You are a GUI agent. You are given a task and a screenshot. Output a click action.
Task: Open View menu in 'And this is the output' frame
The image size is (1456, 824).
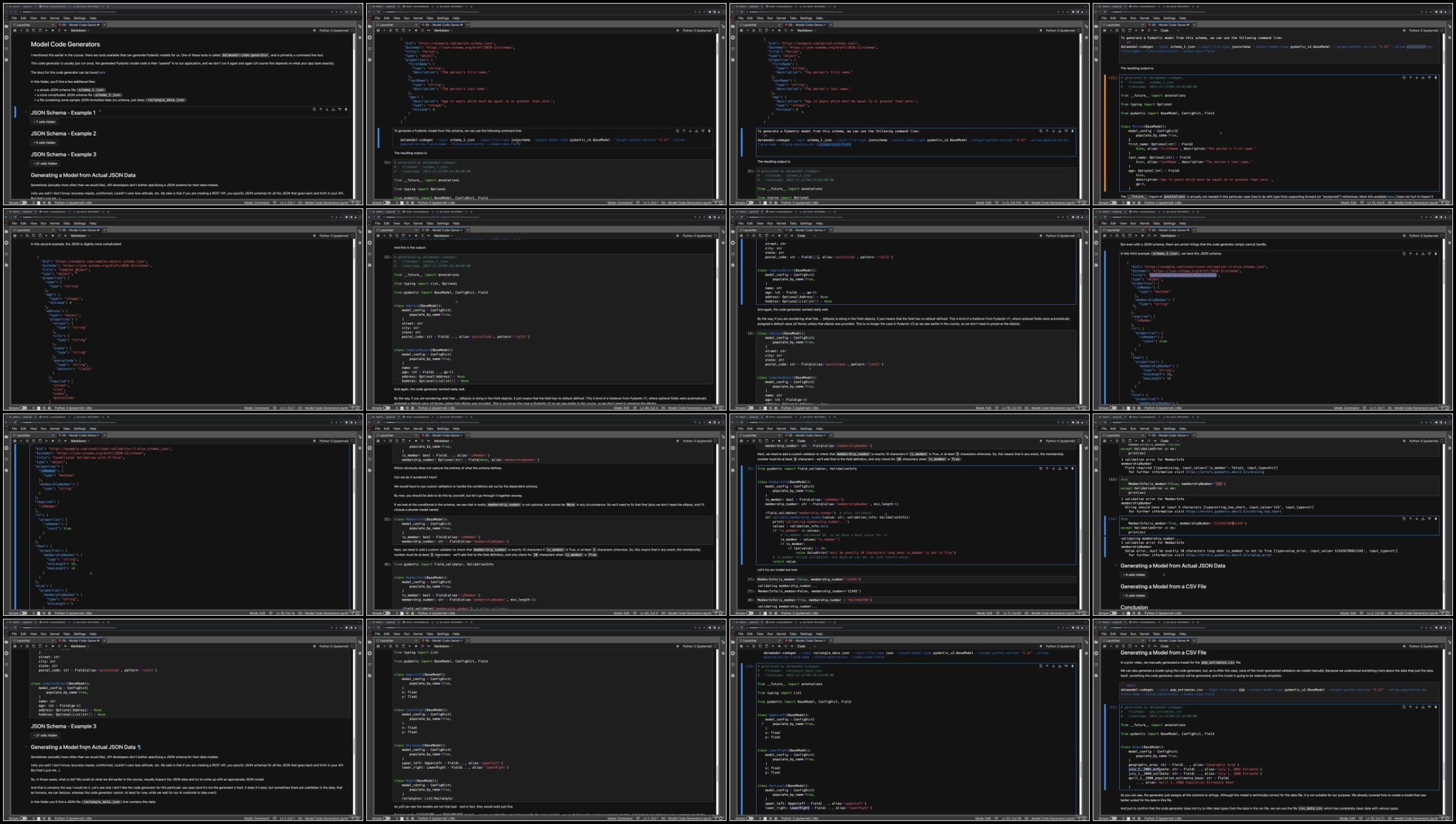[396, 223]
